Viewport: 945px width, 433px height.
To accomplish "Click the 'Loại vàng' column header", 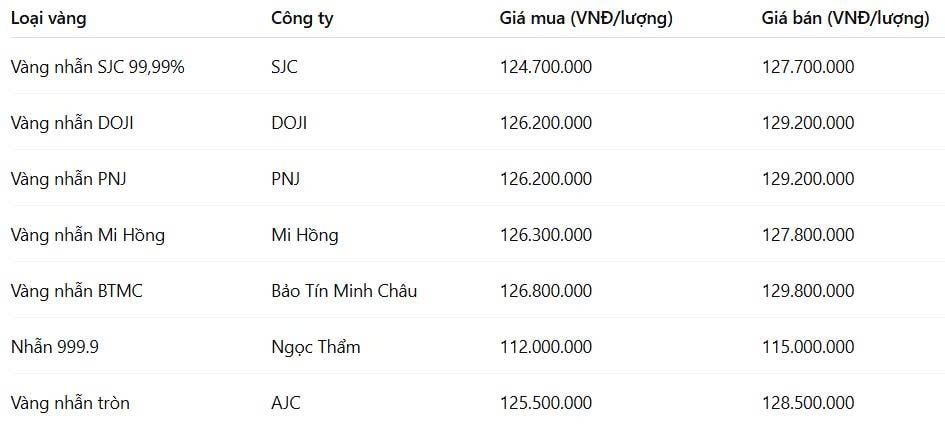I will (48, 19).
